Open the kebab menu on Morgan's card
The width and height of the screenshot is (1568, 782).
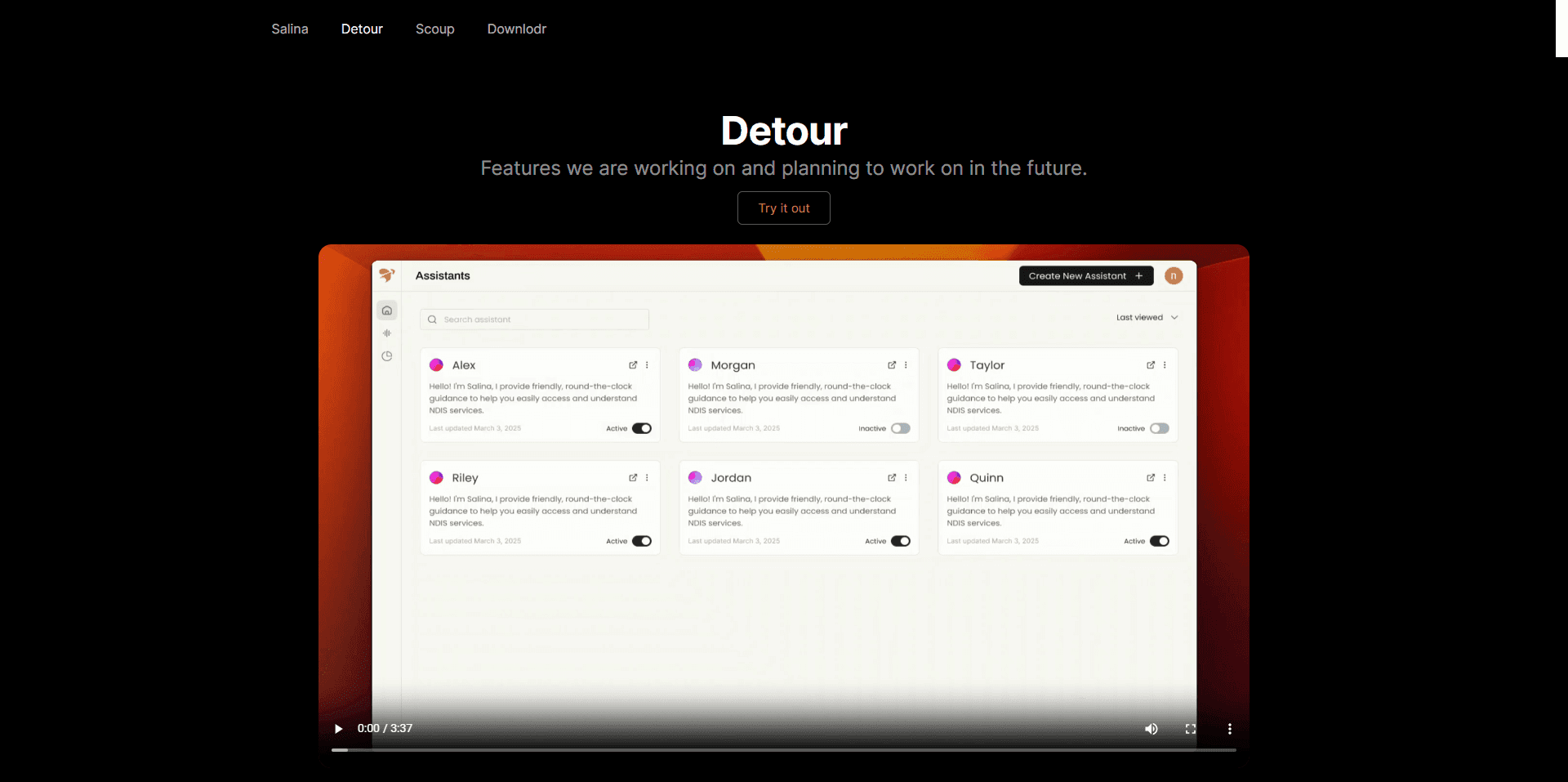click(906, 365)
